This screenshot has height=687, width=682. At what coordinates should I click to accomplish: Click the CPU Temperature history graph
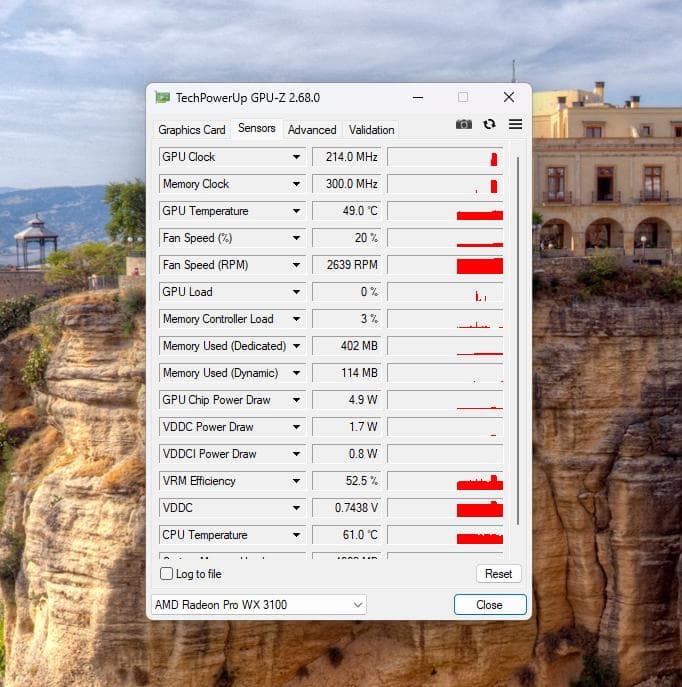(445, 535)
